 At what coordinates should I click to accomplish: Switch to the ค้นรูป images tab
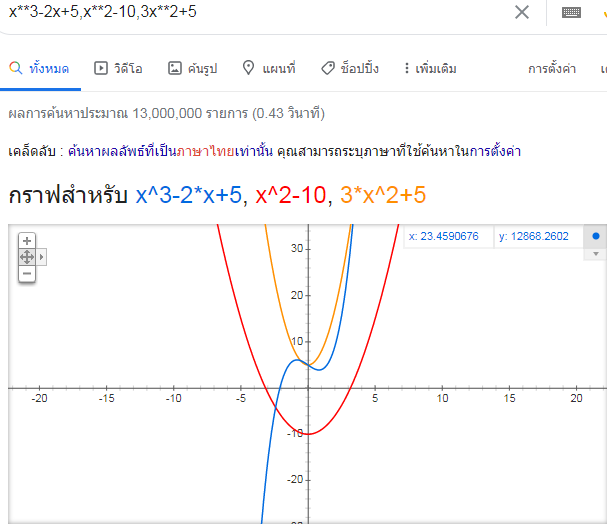pos(192,69)
